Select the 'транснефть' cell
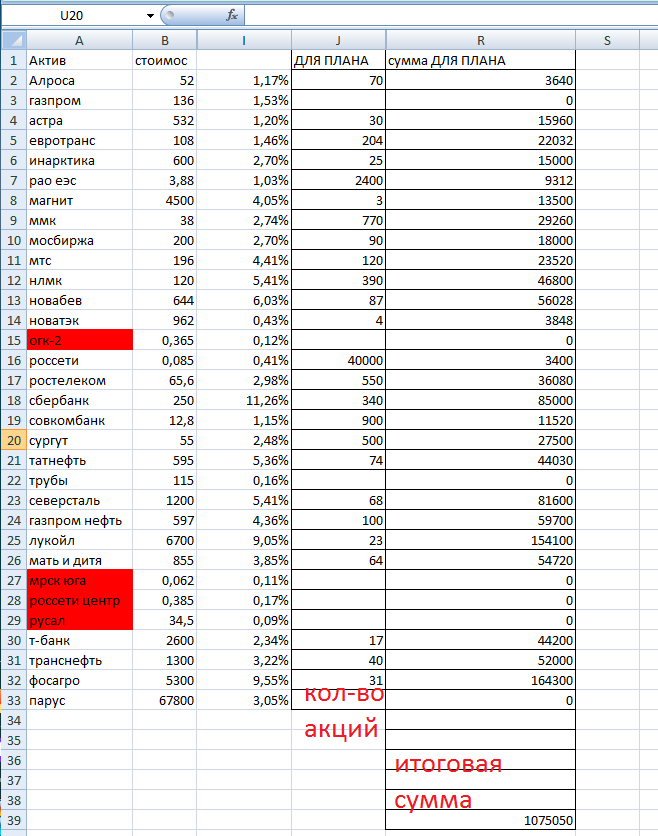The image size is (658, 836). point(79,660)
